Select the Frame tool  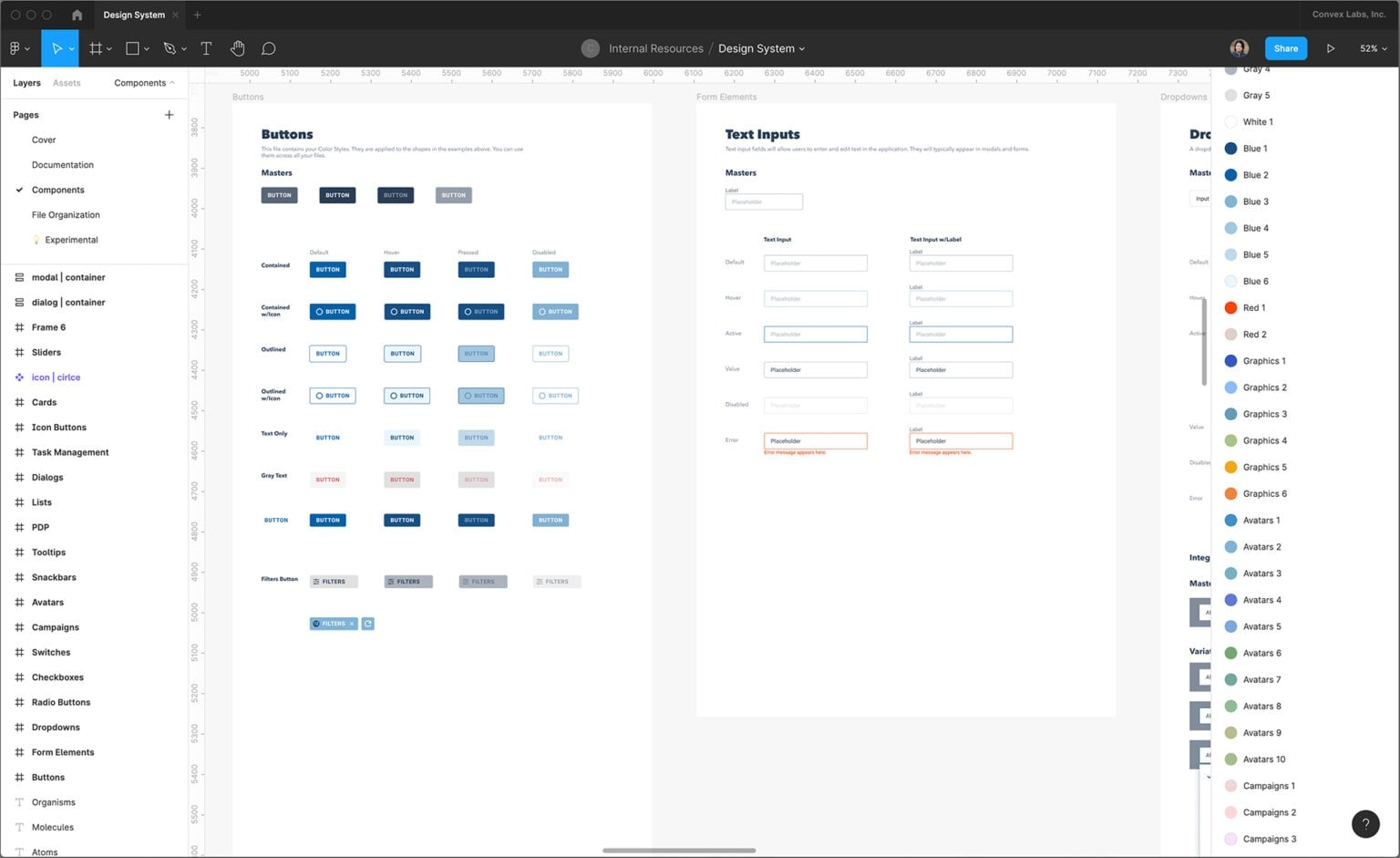(96, 48)
